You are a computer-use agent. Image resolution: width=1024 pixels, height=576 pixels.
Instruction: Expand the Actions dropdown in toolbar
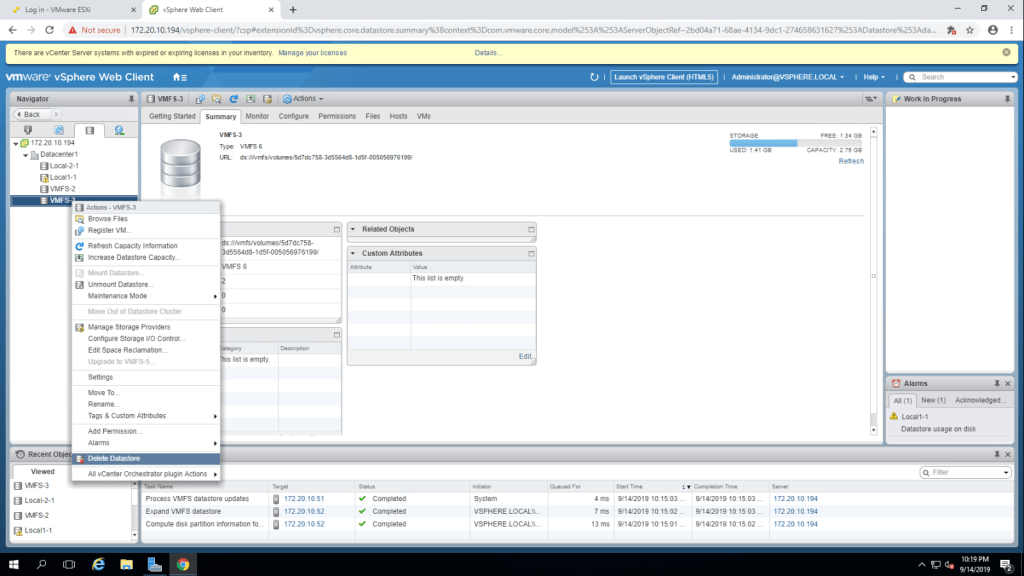click(x=303, y=99)
